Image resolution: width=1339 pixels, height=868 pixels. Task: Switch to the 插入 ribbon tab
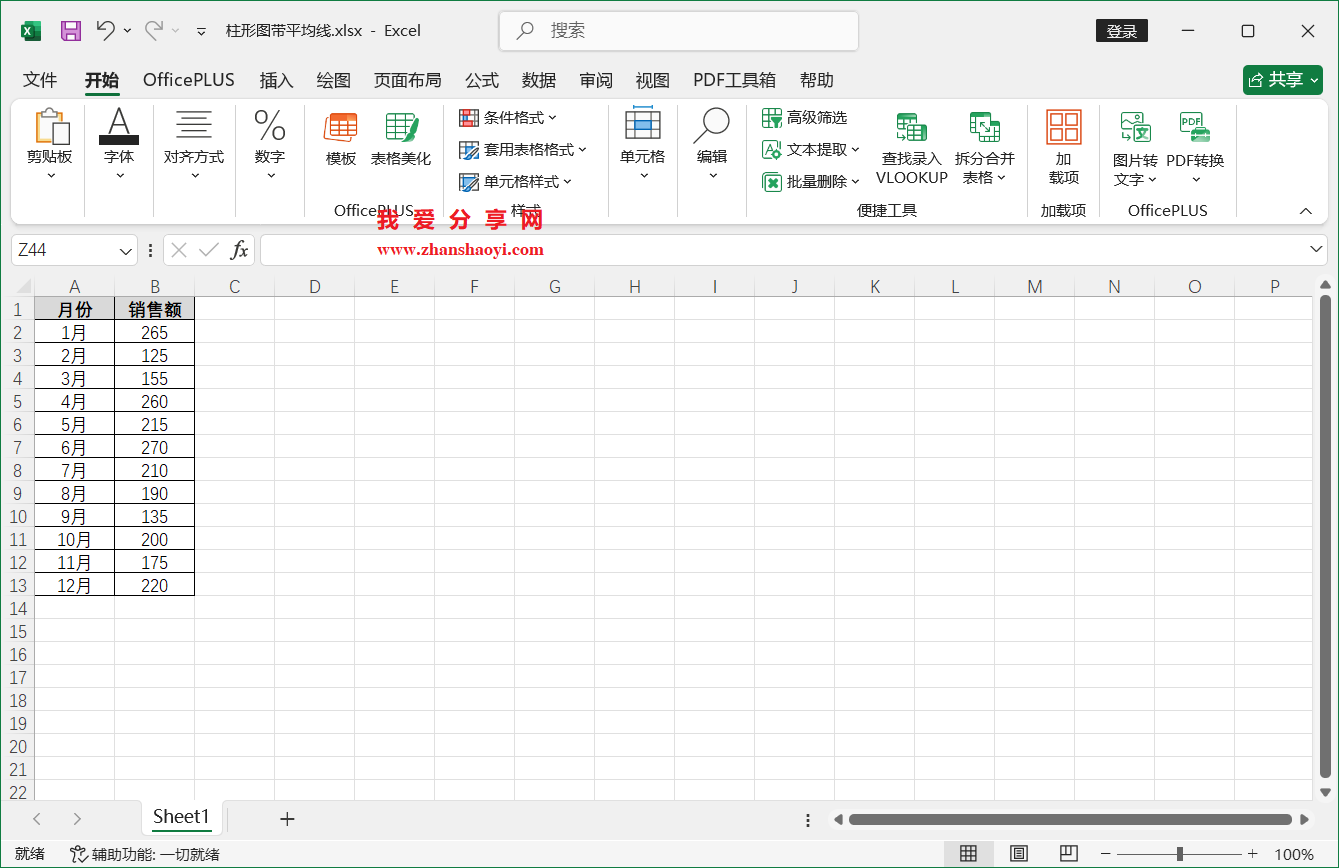click(x=276, y=80)
